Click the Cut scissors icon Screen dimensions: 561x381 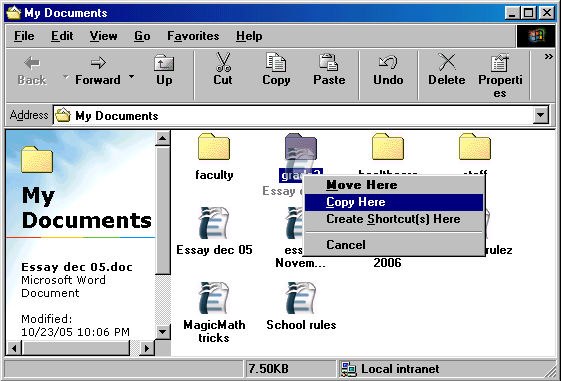click(223, 62)
